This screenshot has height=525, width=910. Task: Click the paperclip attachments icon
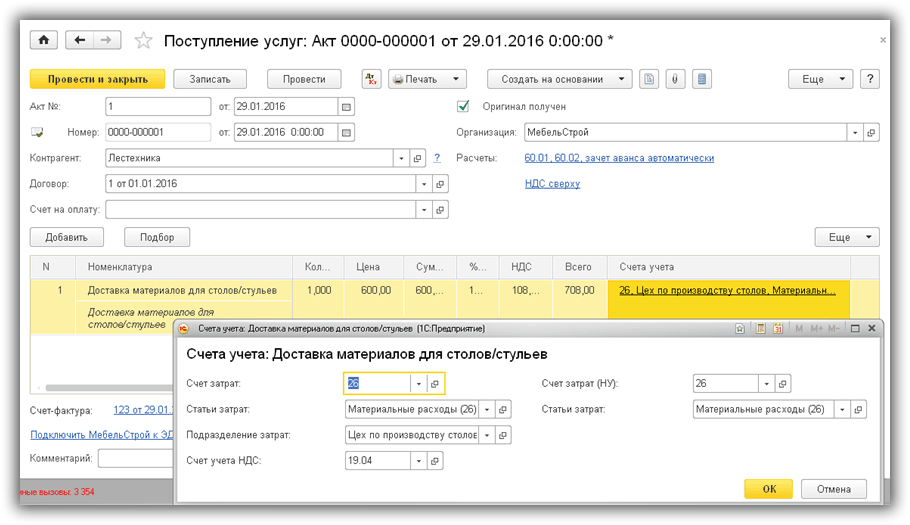coord(676,79)
